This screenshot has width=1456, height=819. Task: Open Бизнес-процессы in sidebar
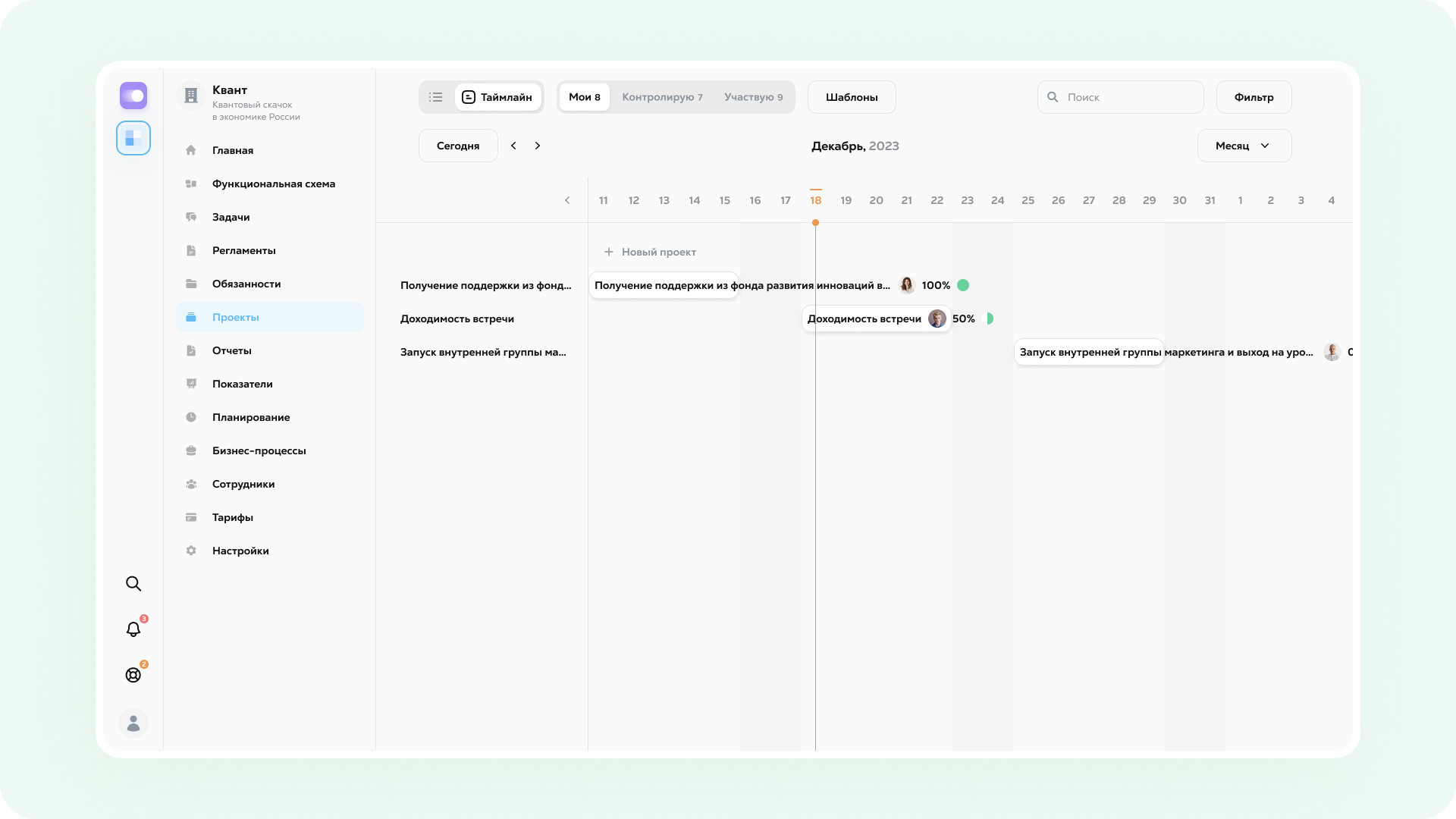[259, 450]
